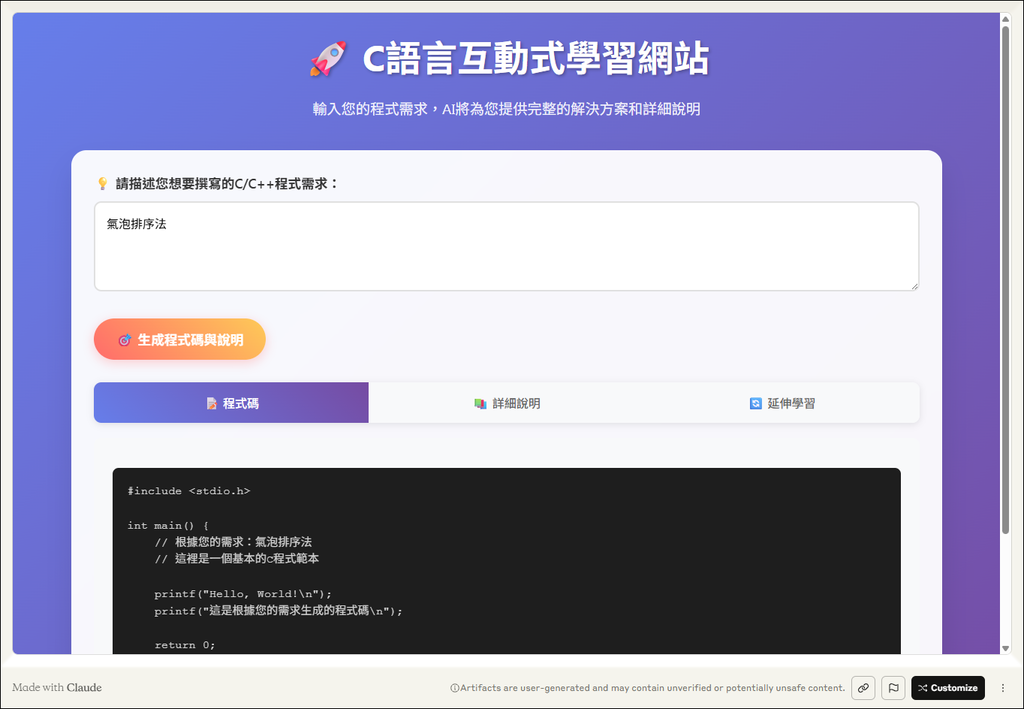Screen dimensions: 1024x709
Task: Click the document icon on 程式碼 tab
Action: click(212, 403)
